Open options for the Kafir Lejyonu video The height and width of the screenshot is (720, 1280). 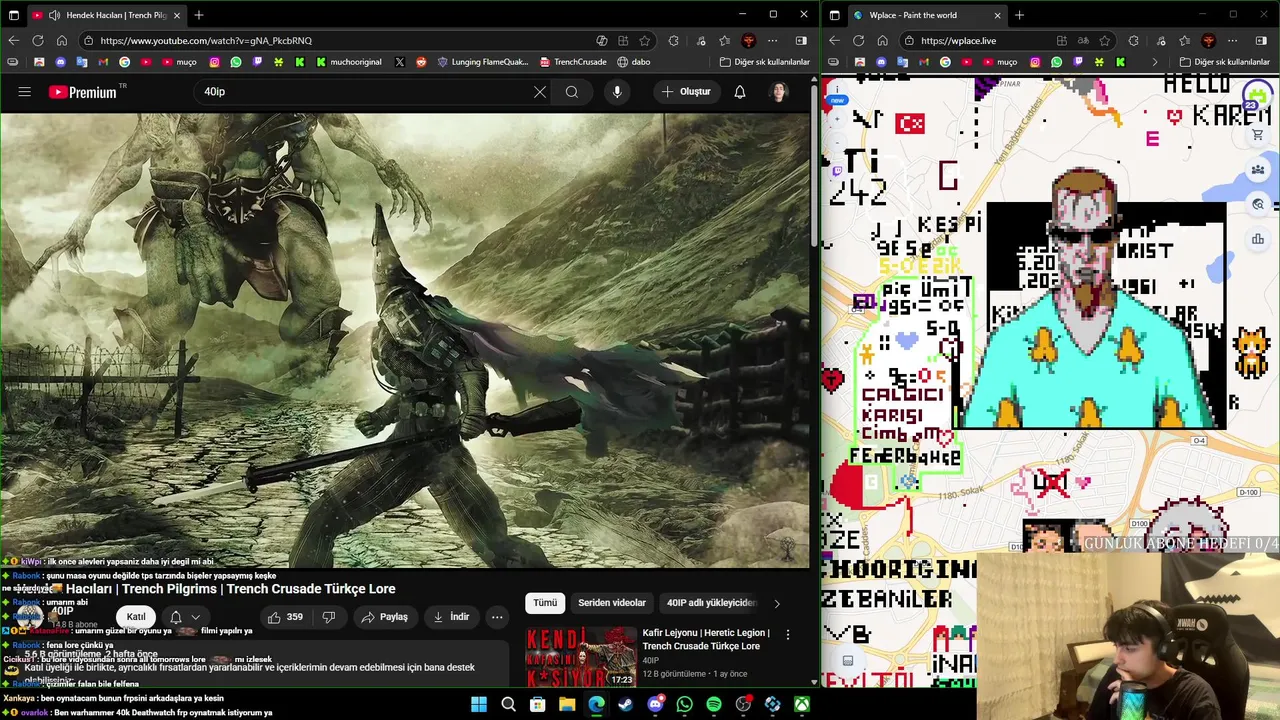(788, 634)
